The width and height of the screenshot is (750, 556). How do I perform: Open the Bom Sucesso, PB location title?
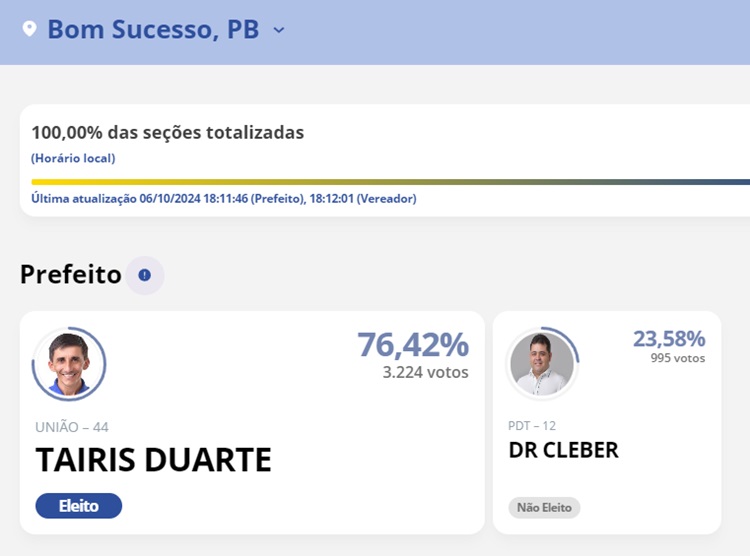pos(152,29)
